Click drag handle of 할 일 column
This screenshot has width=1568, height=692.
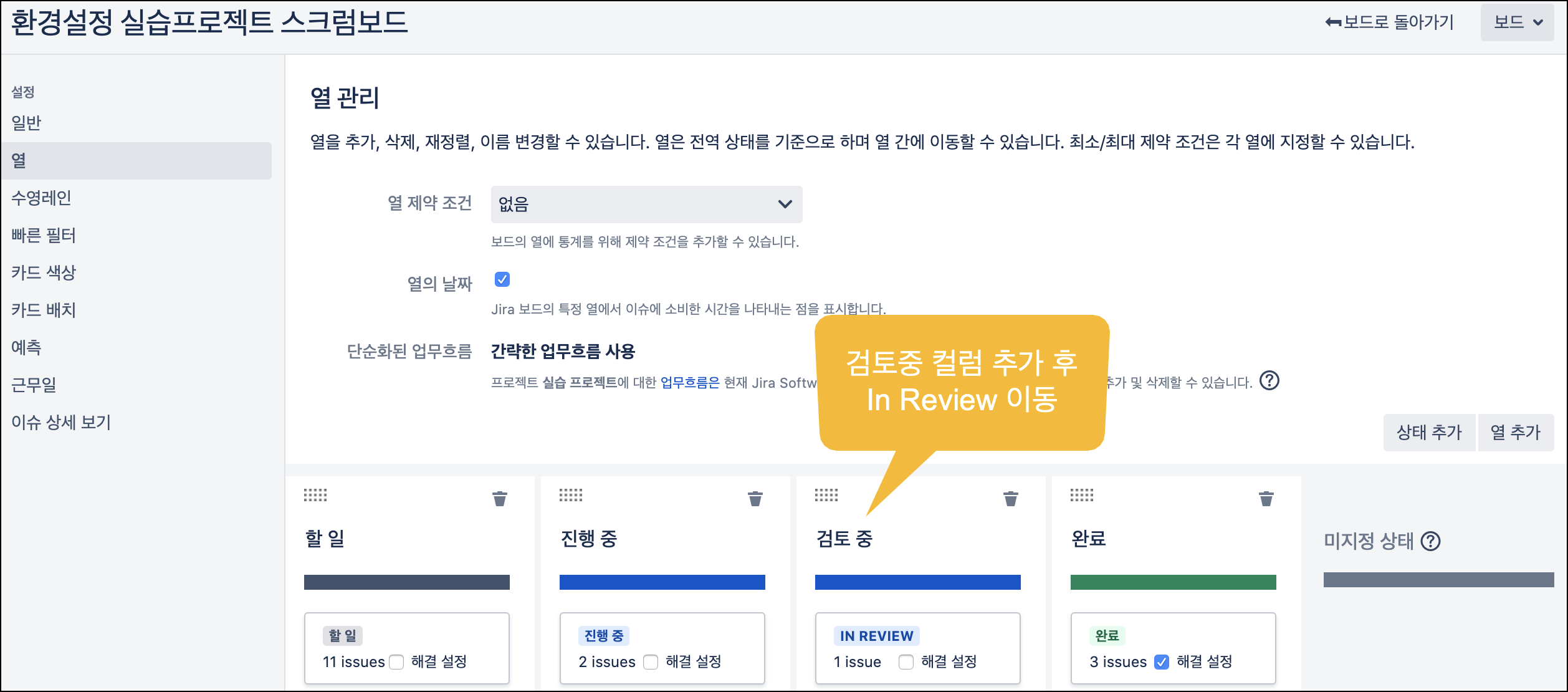[x=315, y=496]
